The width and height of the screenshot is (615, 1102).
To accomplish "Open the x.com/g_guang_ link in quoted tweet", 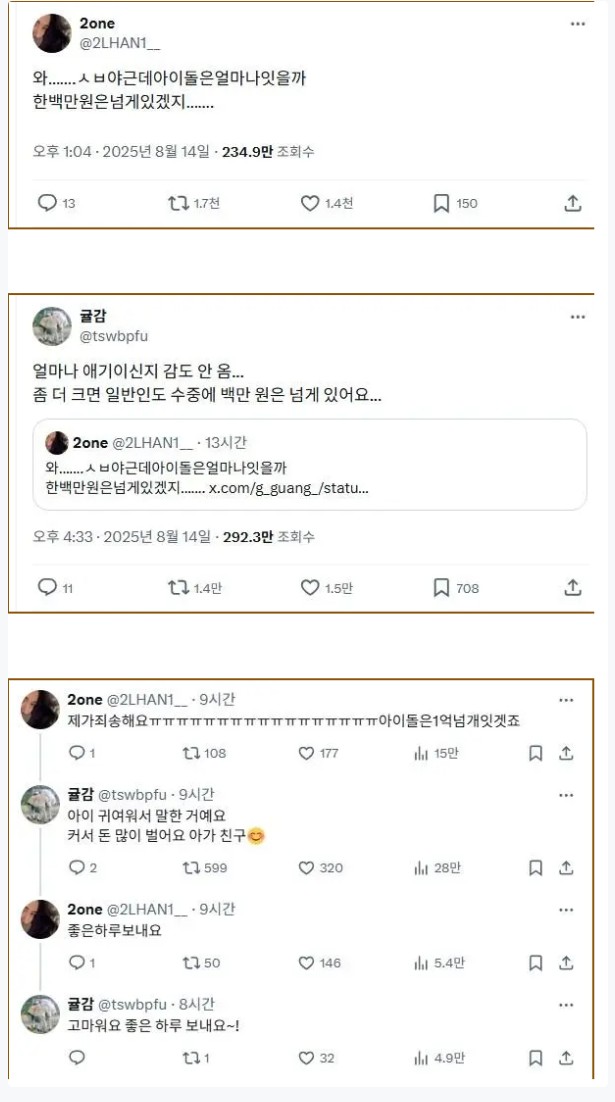I will click(x=288, y=488).
